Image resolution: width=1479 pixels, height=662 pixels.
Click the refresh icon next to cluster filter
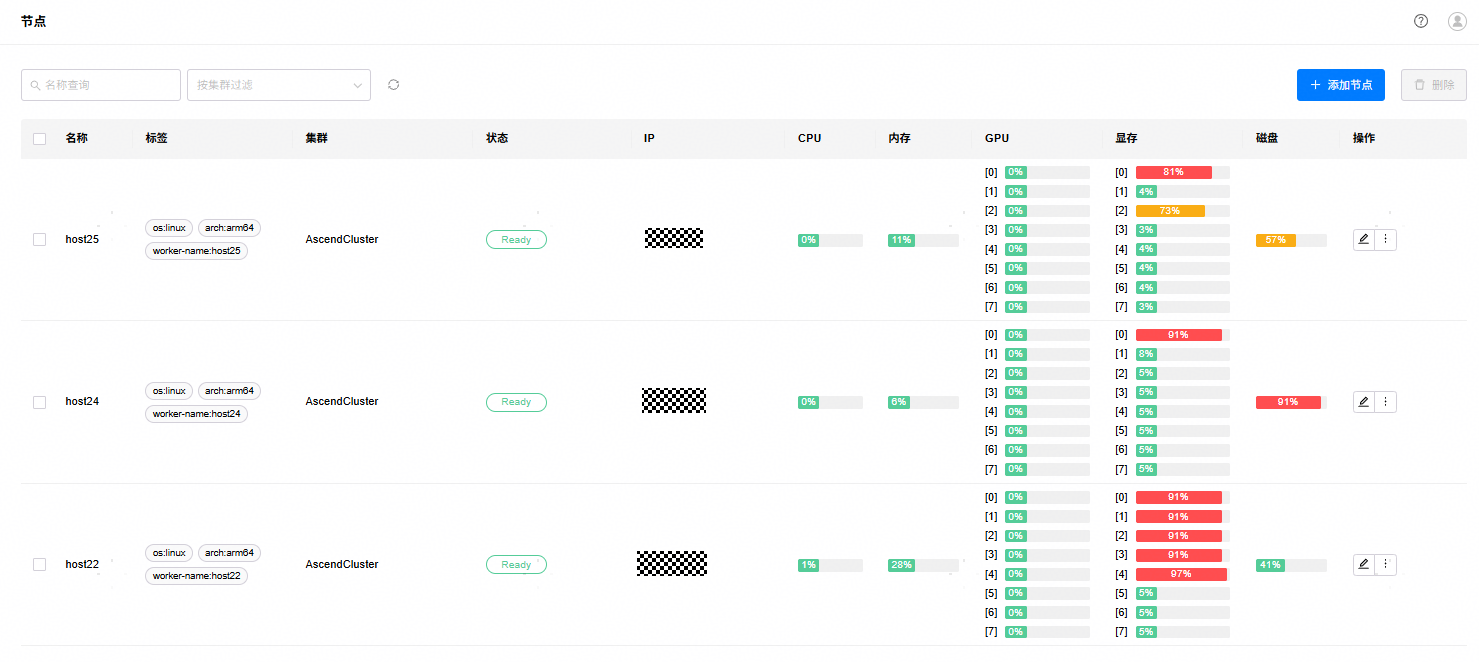pos(393,85)
